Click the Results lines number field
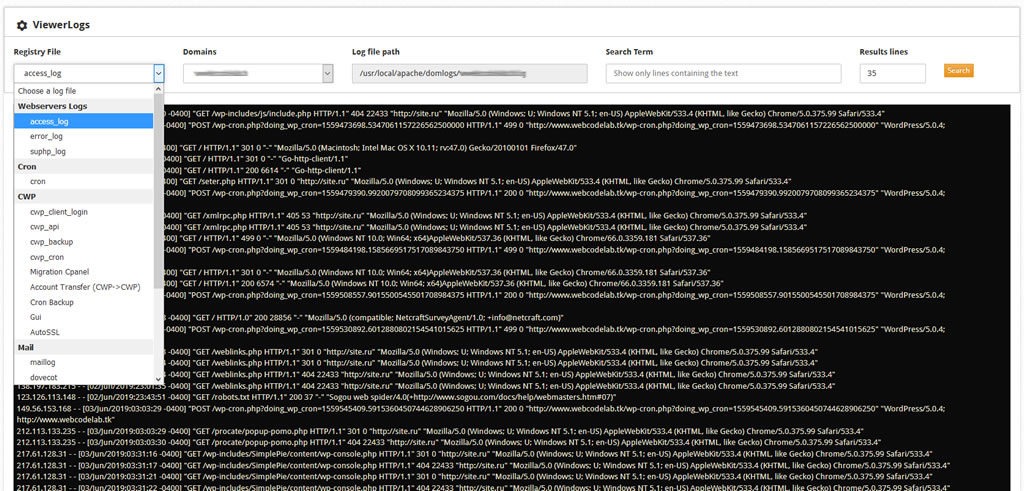1024x491 pixels. (x=892, y=74)
